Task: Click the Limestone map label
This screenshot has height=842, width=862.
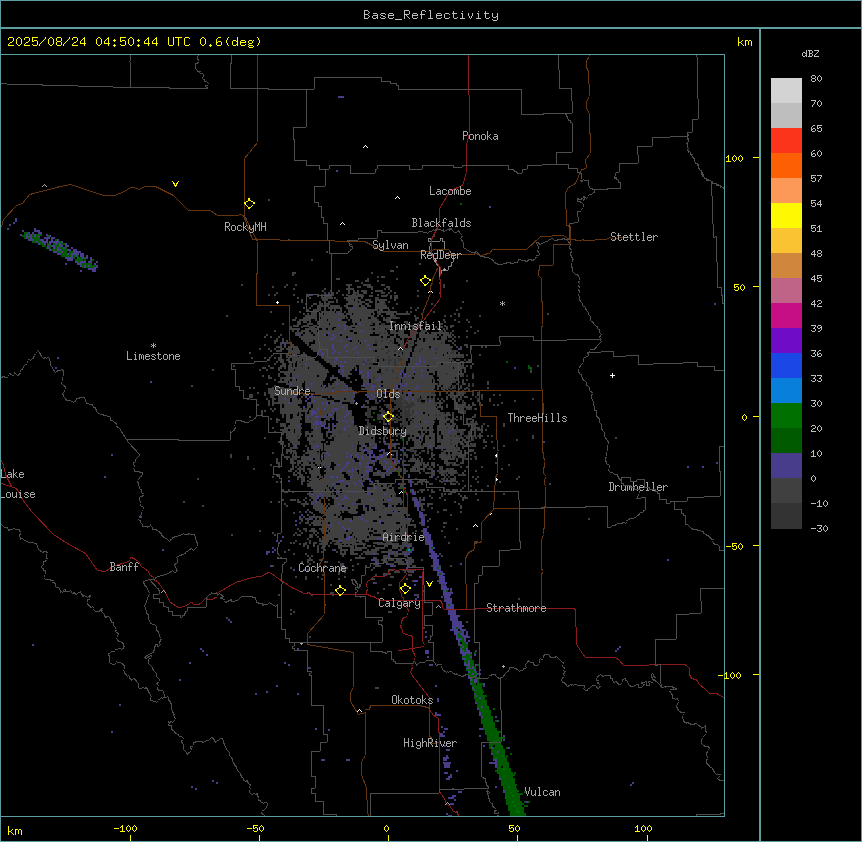Action: click(x=153, y=356)
